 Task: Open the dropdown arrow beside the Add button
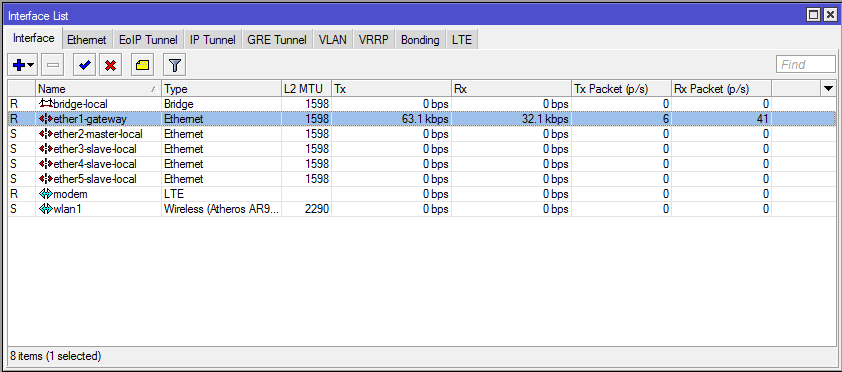click(31, 65)
